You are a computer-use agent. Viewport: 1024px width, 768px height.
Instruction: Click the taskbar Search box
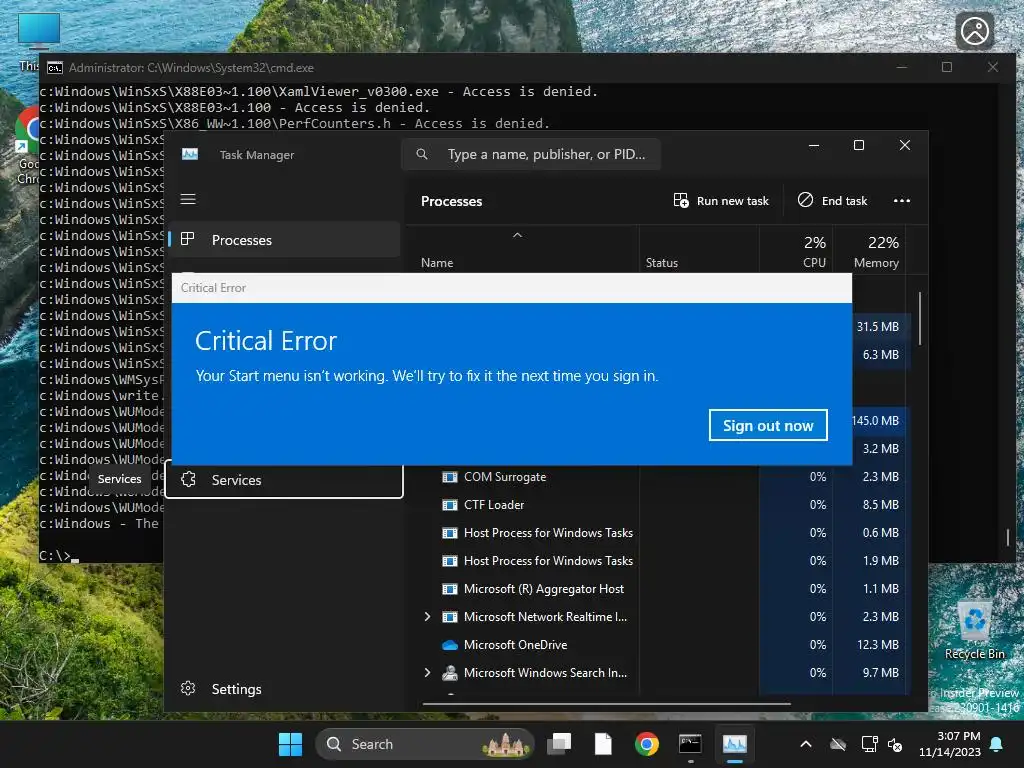click(x=424, y=744)
